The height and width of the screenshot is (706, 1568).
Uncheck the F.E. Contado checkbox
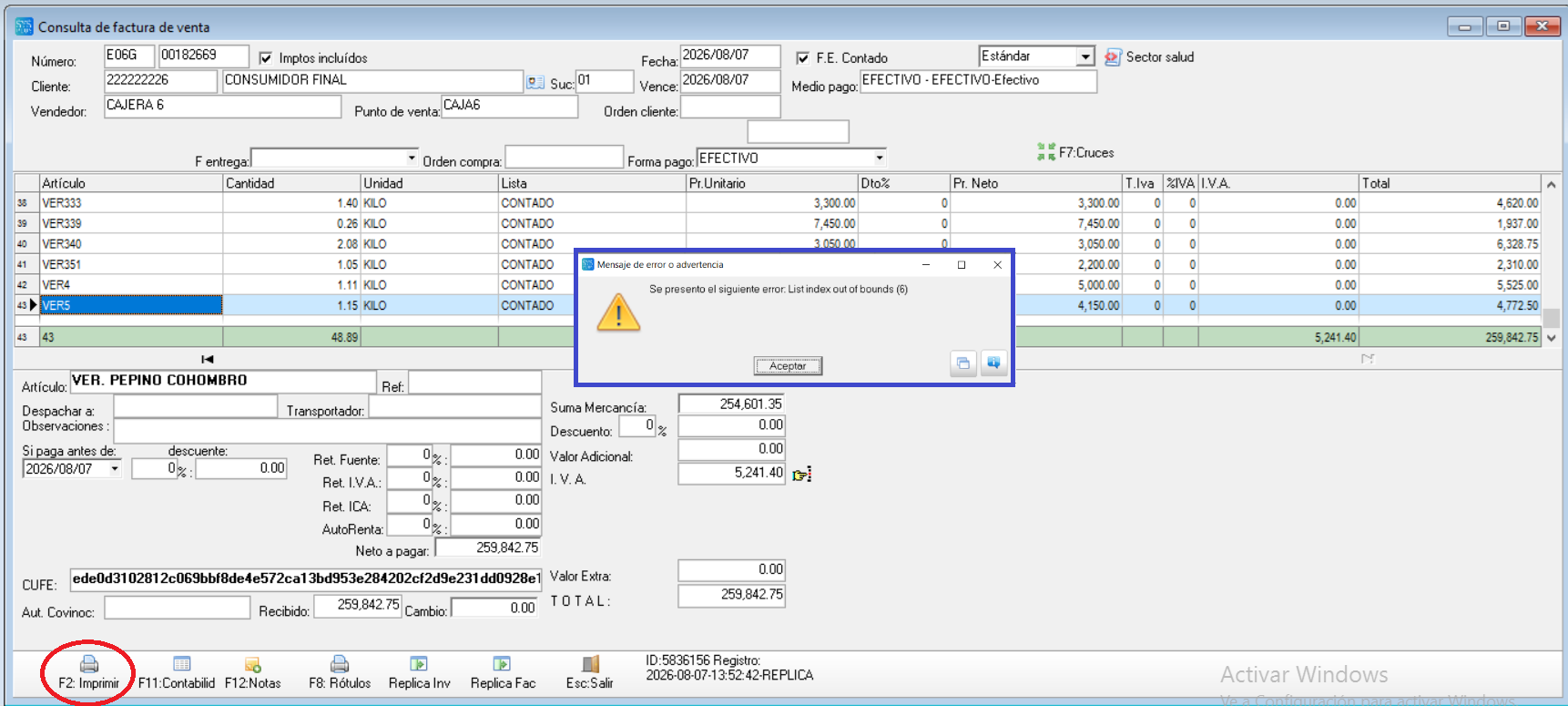click(802, 58)
